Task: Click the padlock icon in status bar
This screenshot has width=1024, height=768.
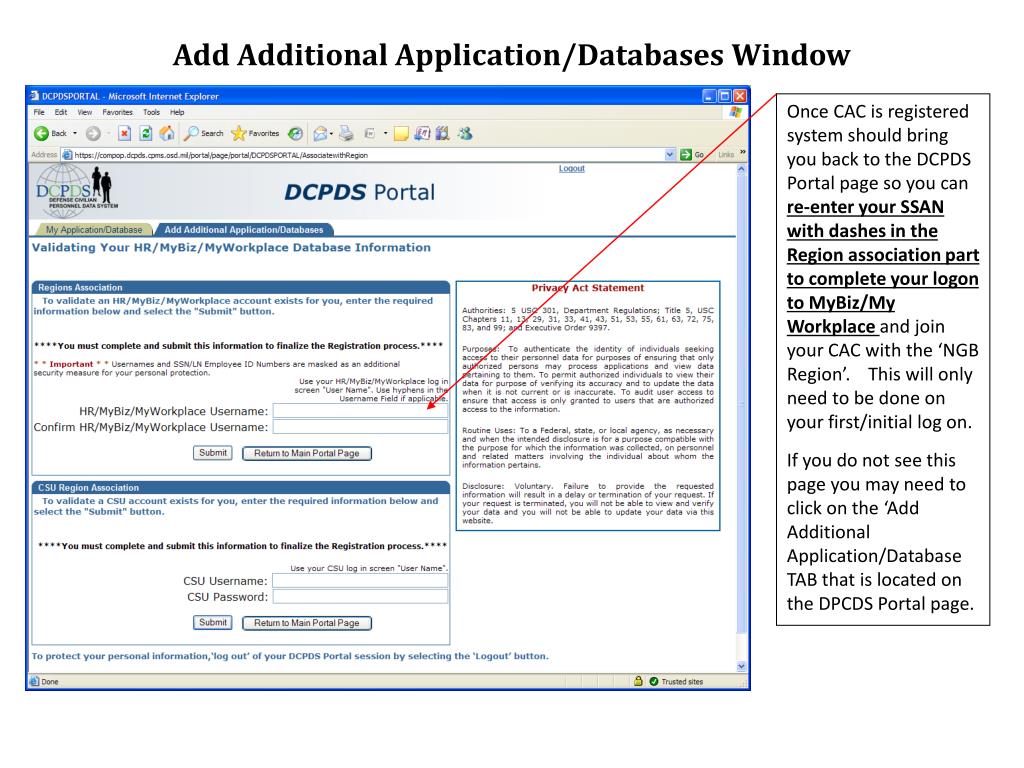Action: pyautogui.click(x=638, y=681)
